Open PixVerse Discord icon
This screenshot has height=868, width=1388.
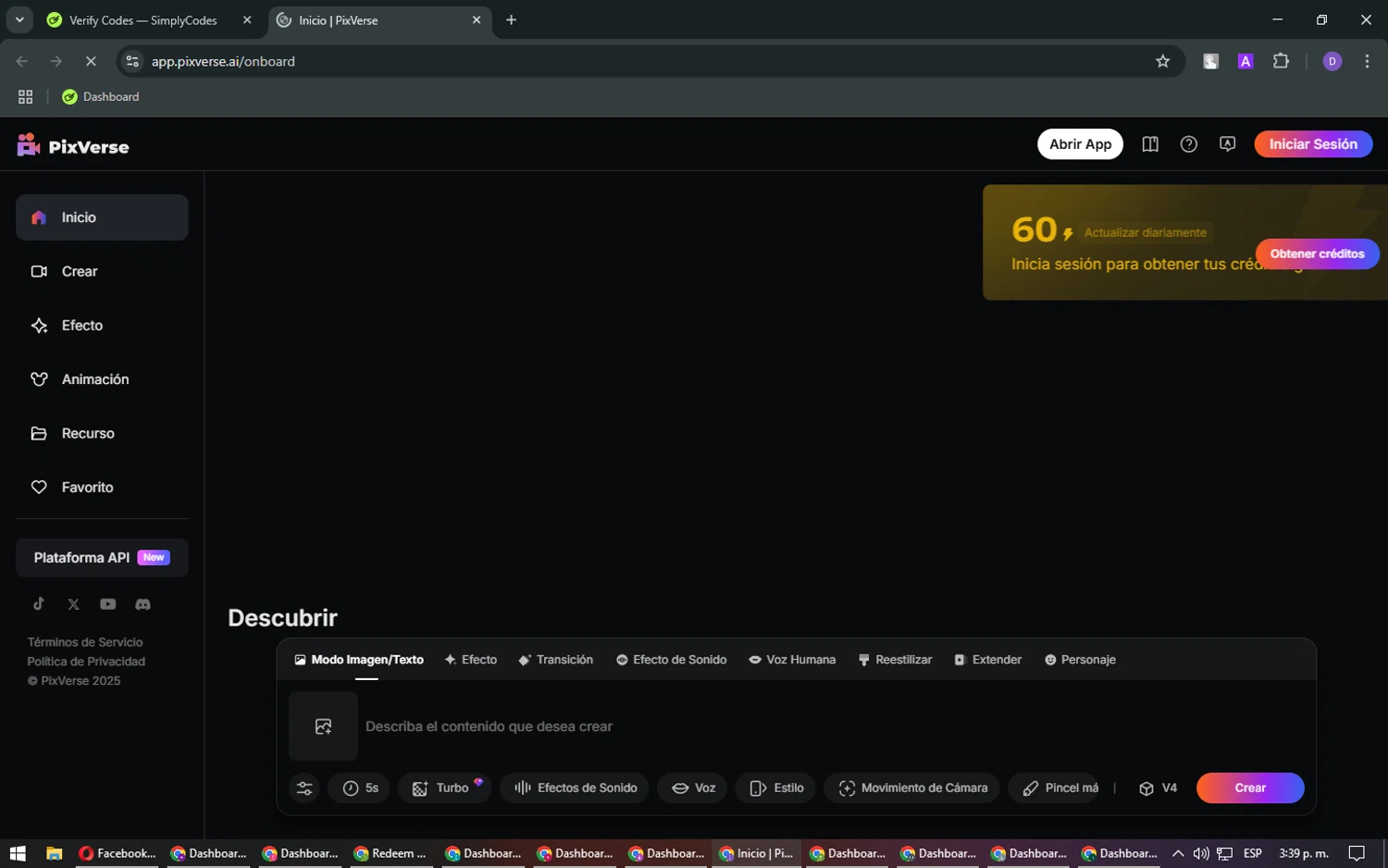[143, 604]
